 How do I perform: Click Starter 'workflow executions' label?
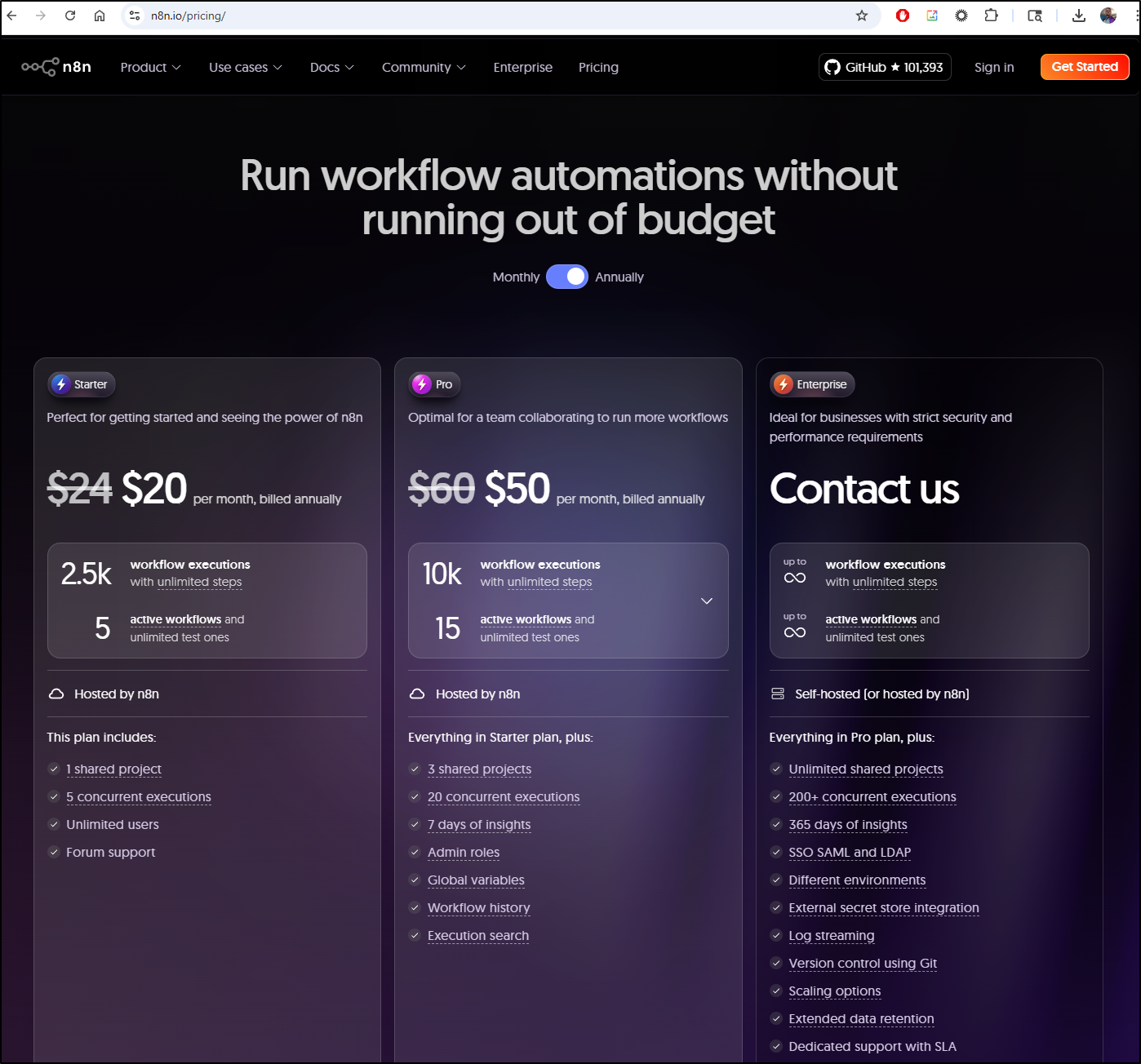(x=190, y=565)
